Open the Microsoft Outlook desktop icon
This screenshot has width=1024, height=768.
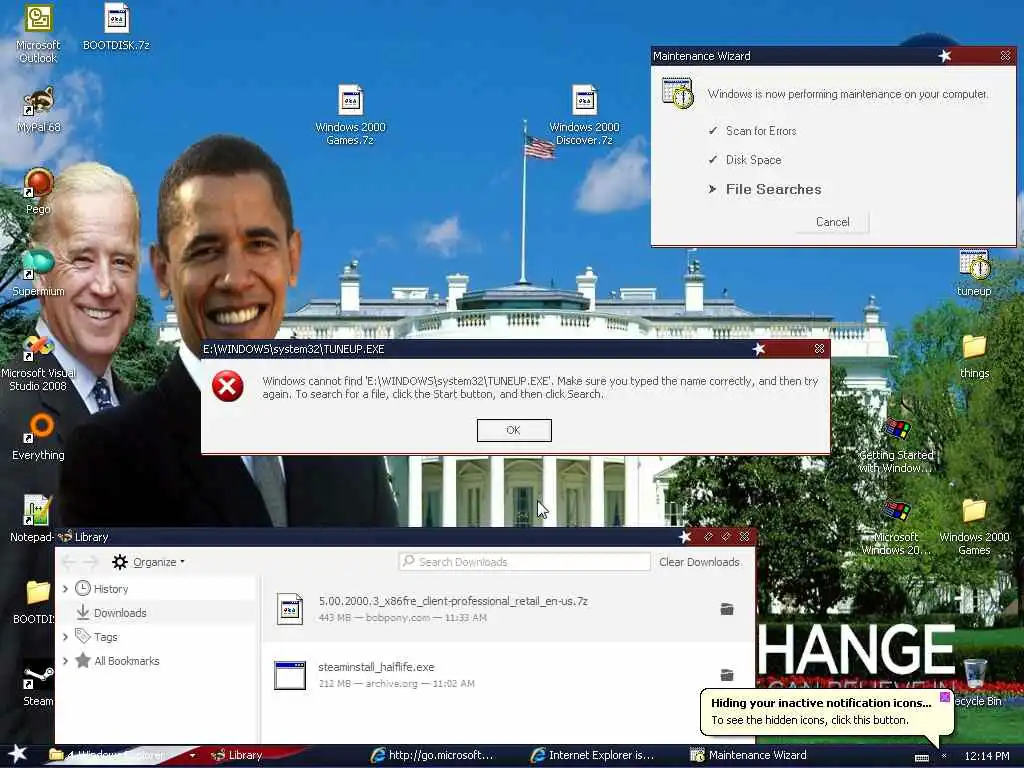38,33
